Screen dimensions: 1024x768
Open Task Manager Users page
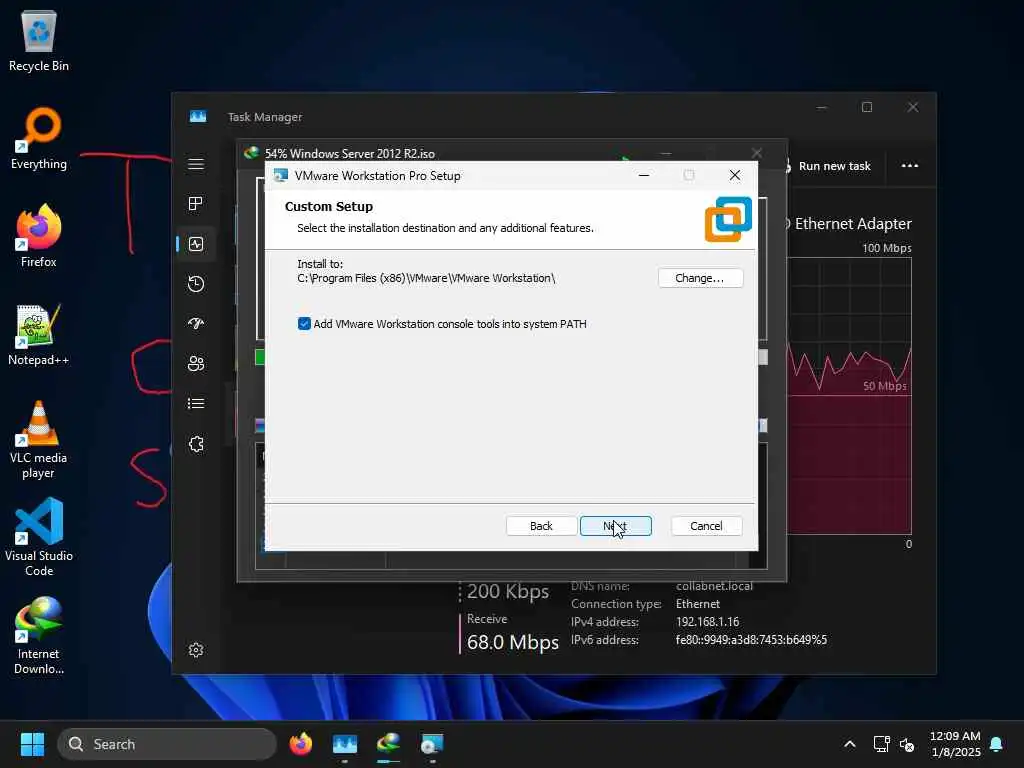point(196,364)
